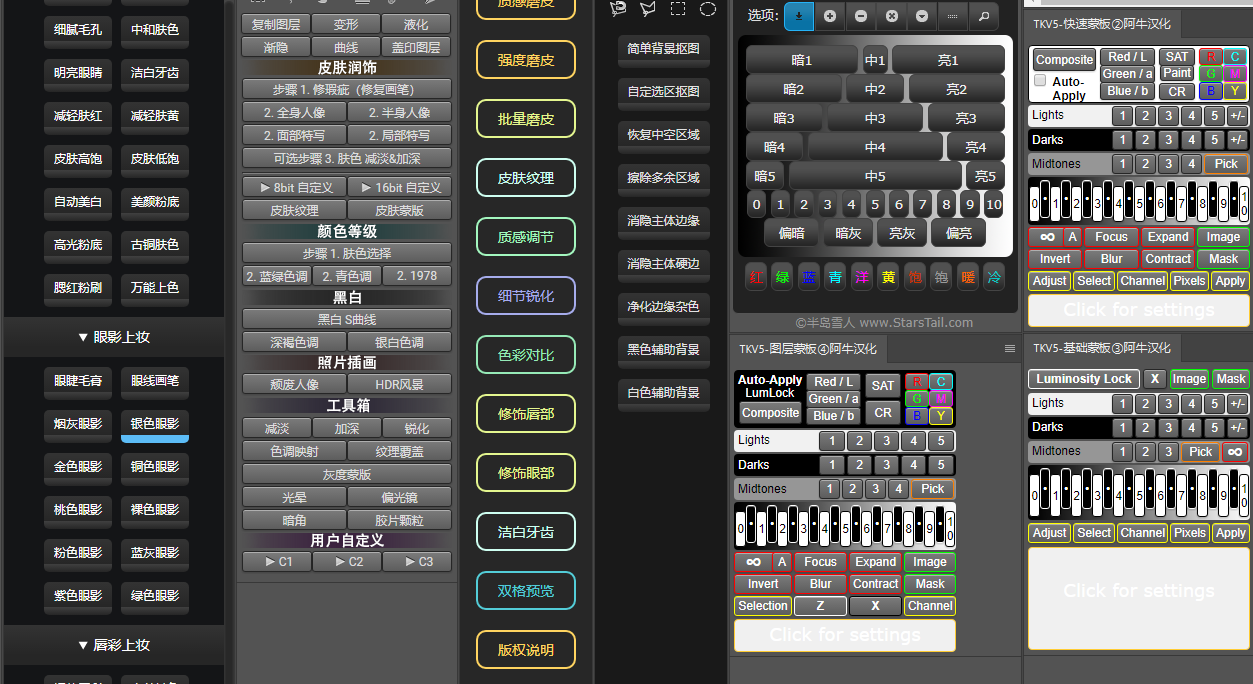This screenshot has height=684, width=1253.
Task: Select the elliptical marquee icon at top
Action: click(708, 9)
